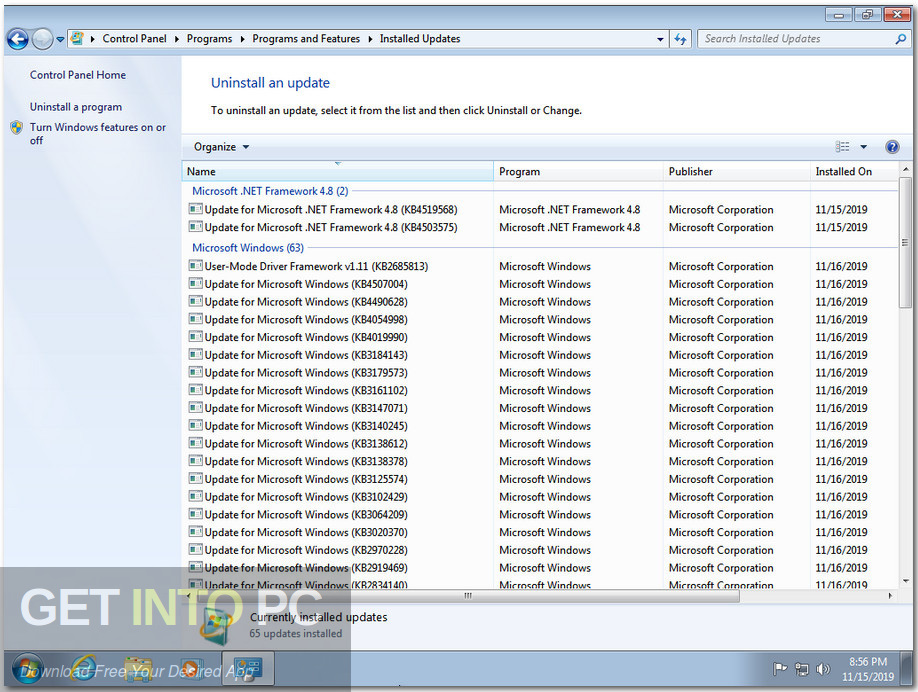Click the icon of update KB3140245

click(x=196, y=426)
